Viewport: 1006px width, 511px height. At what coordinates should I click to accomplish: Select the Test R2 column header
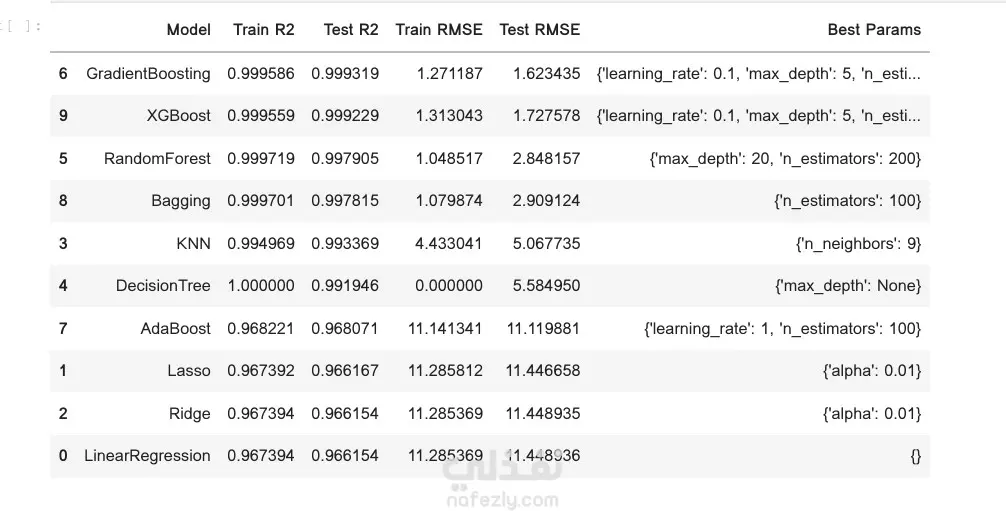pos(351,30)
